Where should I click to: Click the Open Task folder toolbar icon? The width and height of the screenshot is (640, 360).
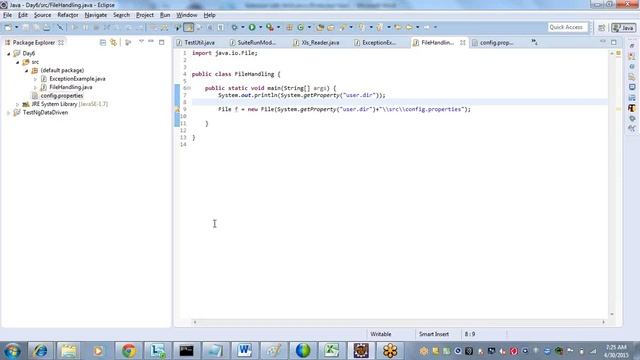[x=331, y=27]
